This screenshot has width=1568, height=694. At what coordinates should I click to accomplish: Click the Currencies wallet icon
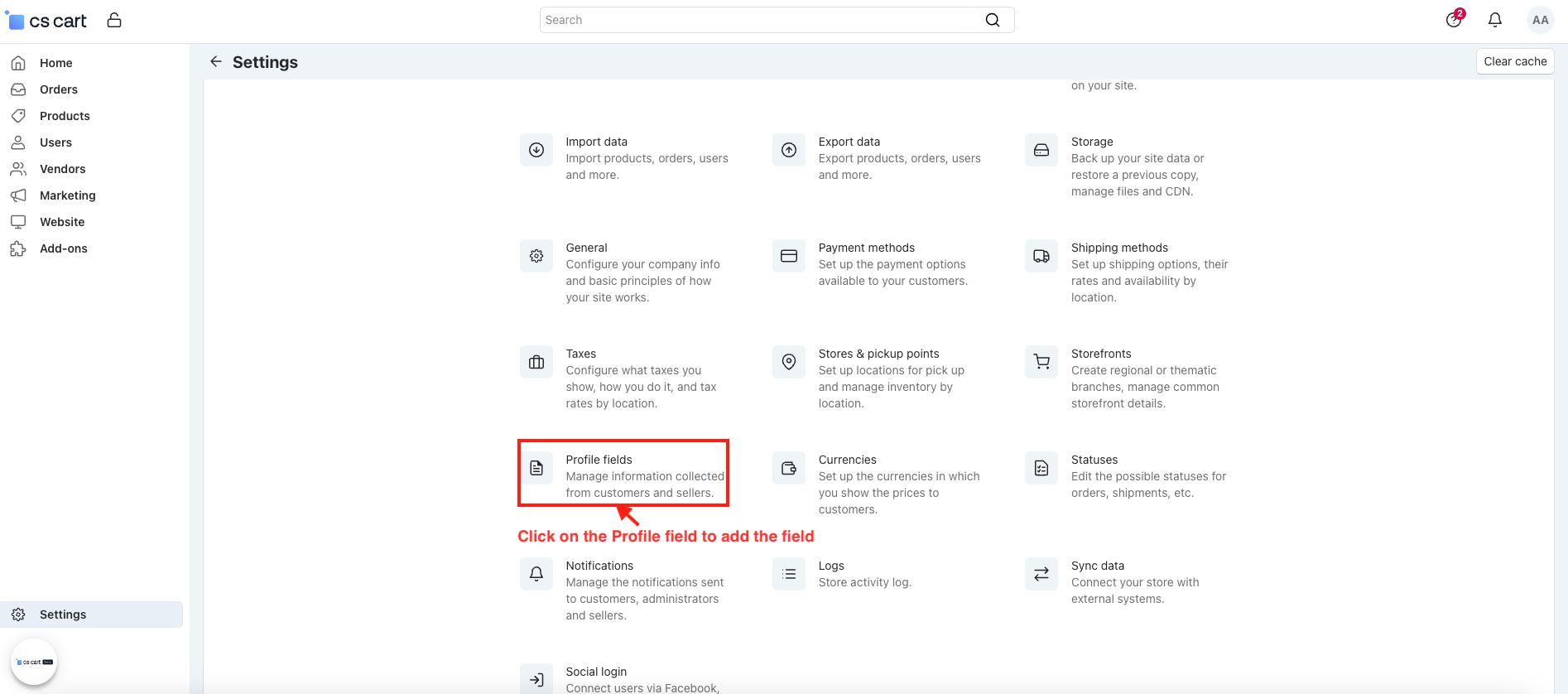[789, 468]
